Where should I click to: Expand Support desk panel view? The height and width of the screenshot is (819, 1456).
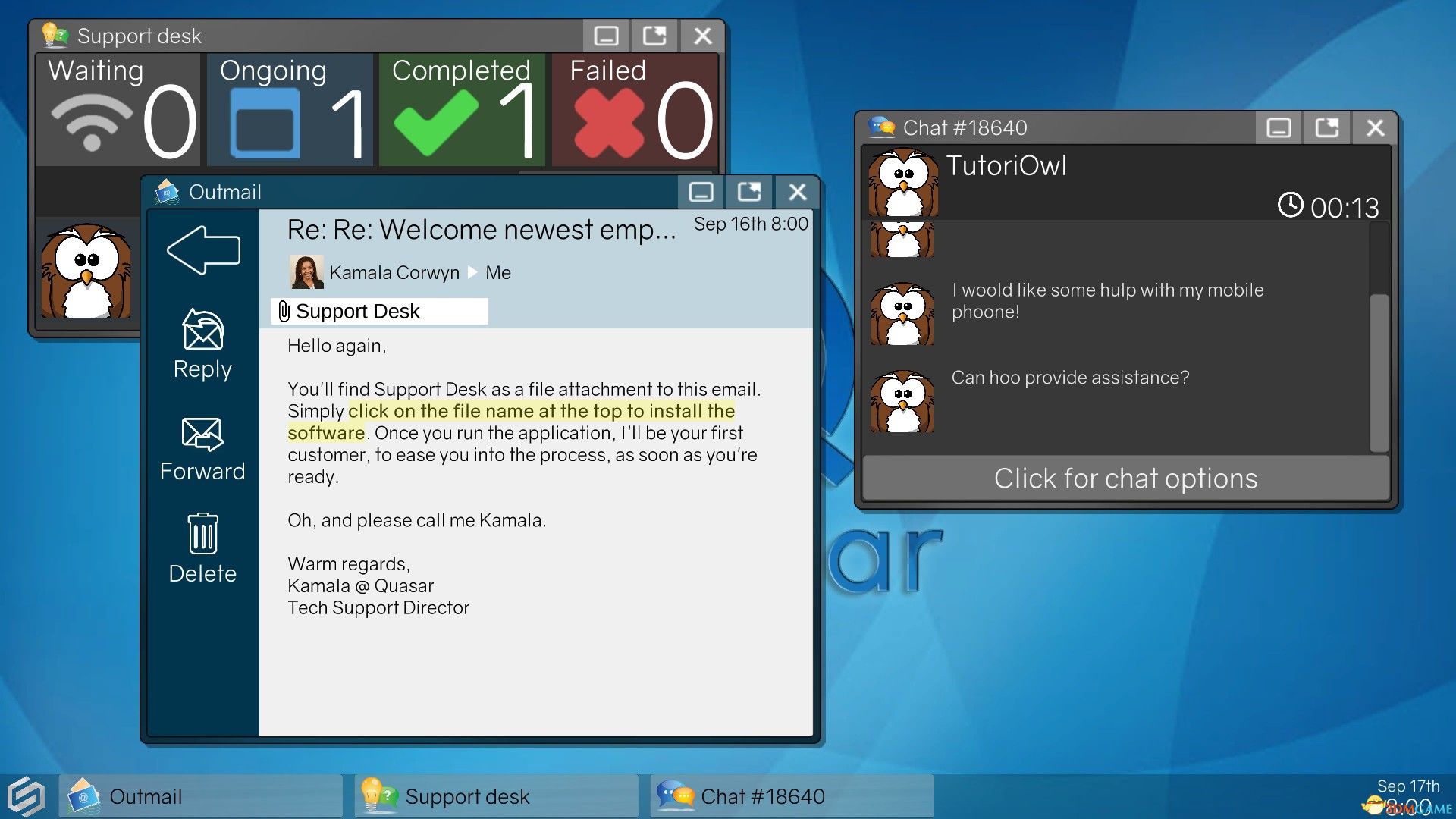click(655, 36)
